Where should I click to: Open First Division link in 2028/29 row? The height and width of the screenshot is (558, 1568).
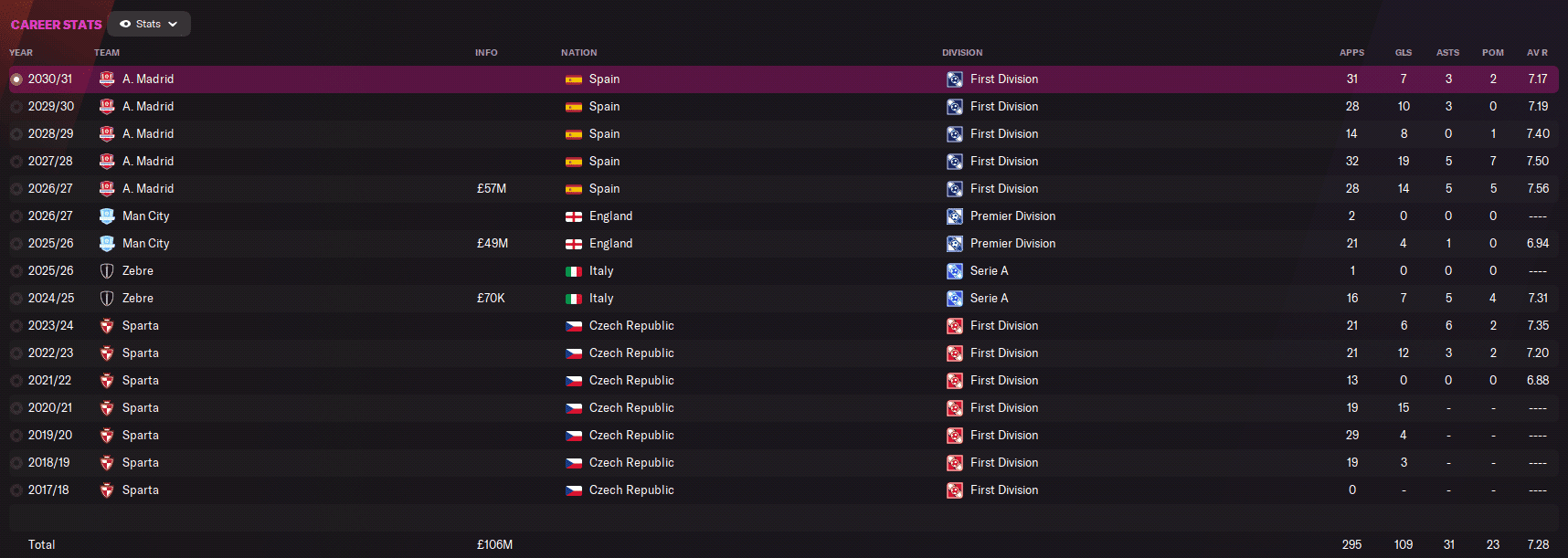[x=1004, y=134]
